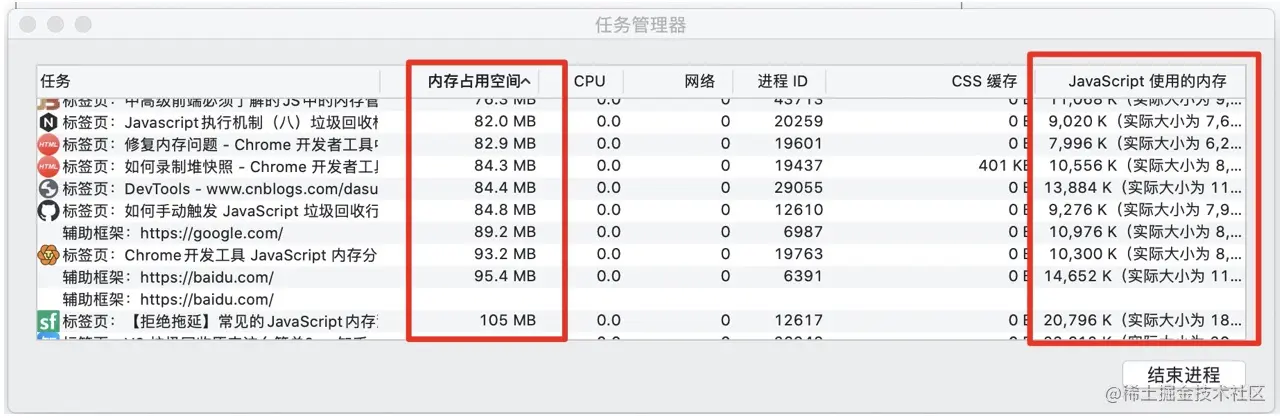This screenshot has height=418, width=1280.
Task: Click the GitHub favicon of 如何手动触发 row
Action: click(48, 210)
